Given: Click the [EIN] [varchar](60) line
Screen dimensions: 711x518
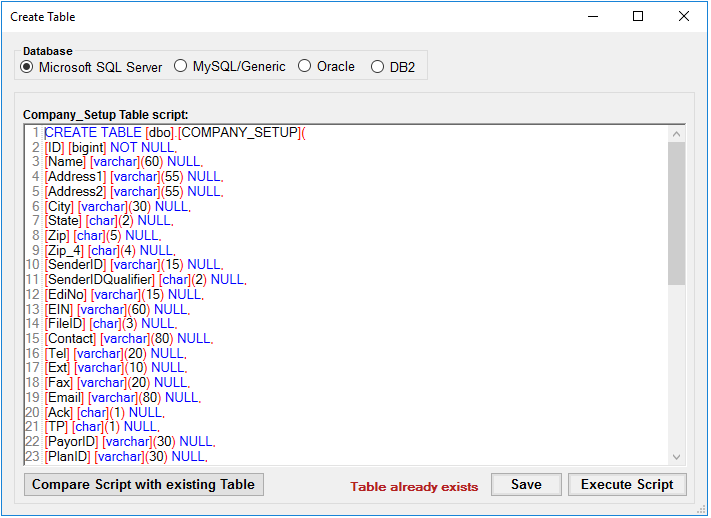Looking at the screenshot, I should [x=117, y=309].
